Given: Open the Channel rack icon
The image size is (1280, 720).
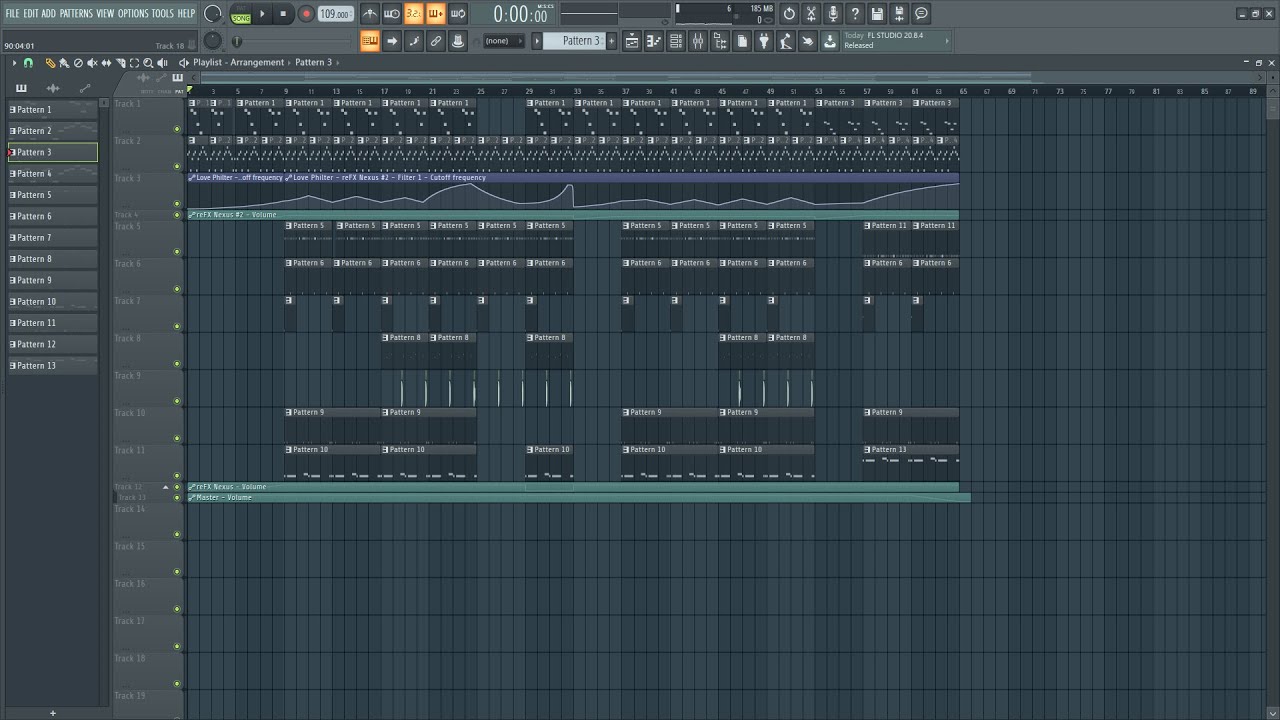Looking at the screenshot, I should pyautogui.click(x=676, y=41).
